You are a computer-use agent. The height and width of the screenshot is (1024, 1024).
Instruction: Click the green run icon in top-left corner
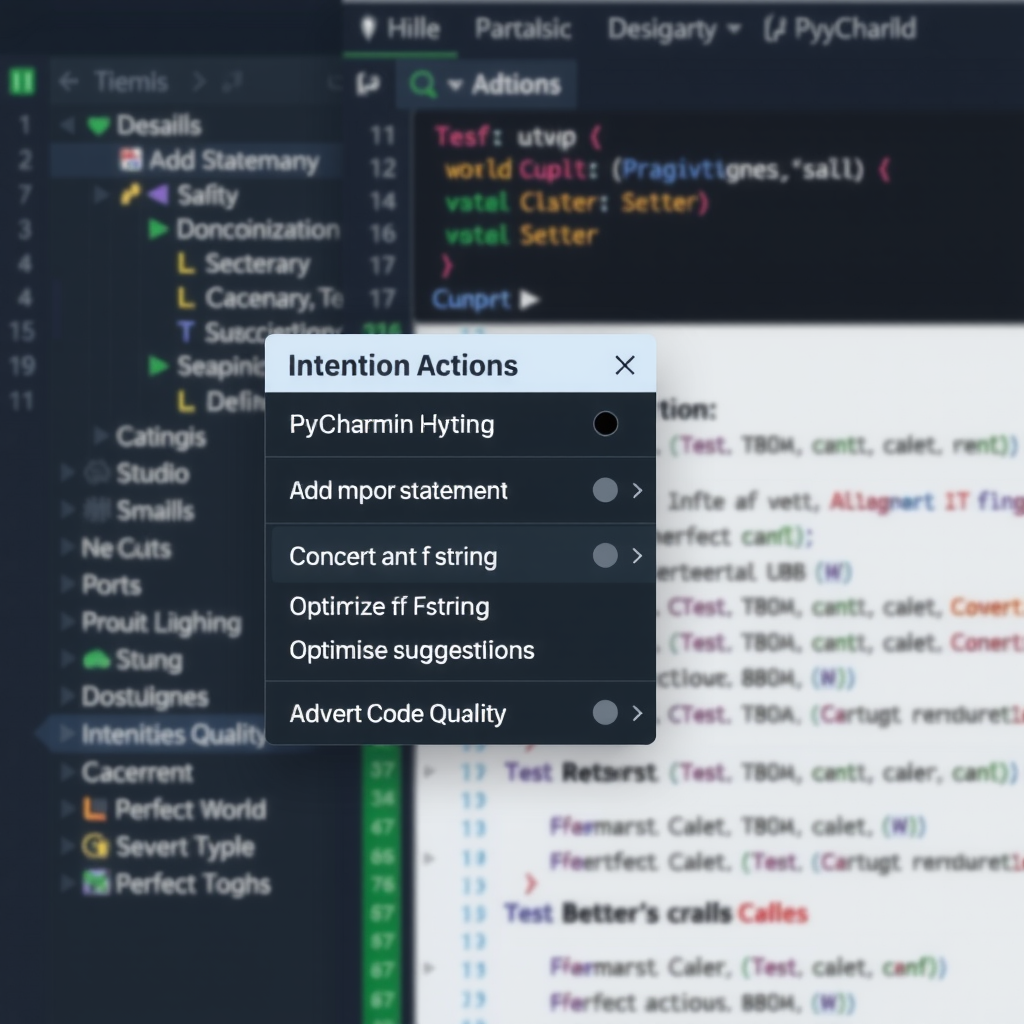[21, 83]
